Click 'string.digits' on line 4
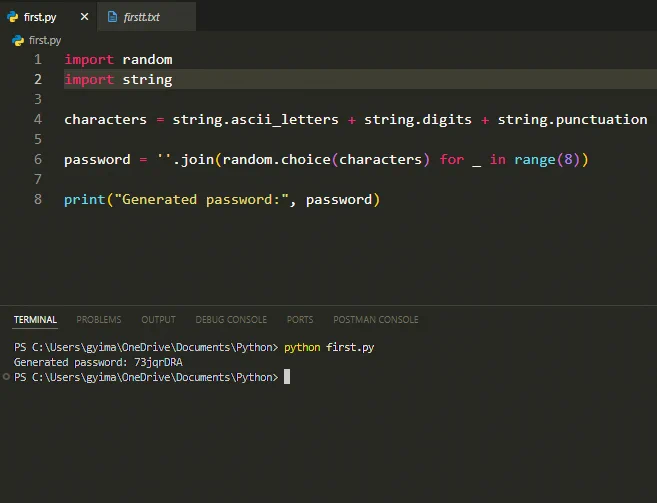 (x=418, y=120)
